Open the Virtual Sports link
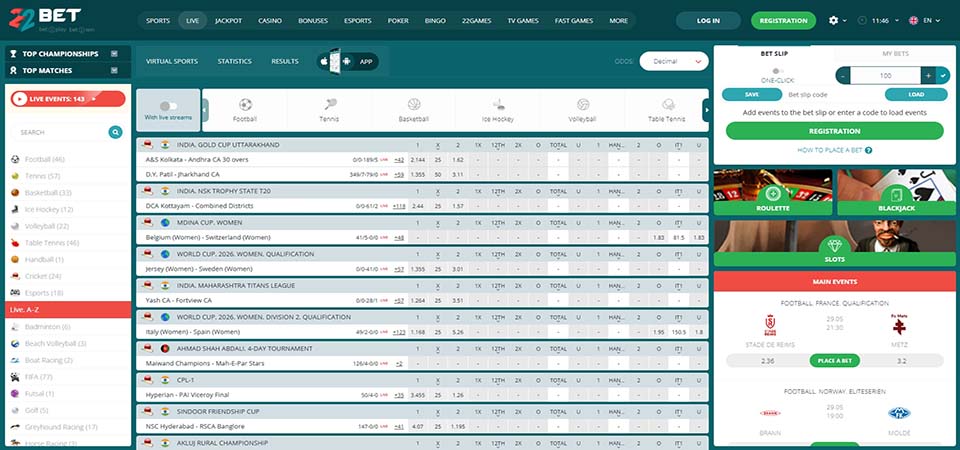 (x=172, y=61)
